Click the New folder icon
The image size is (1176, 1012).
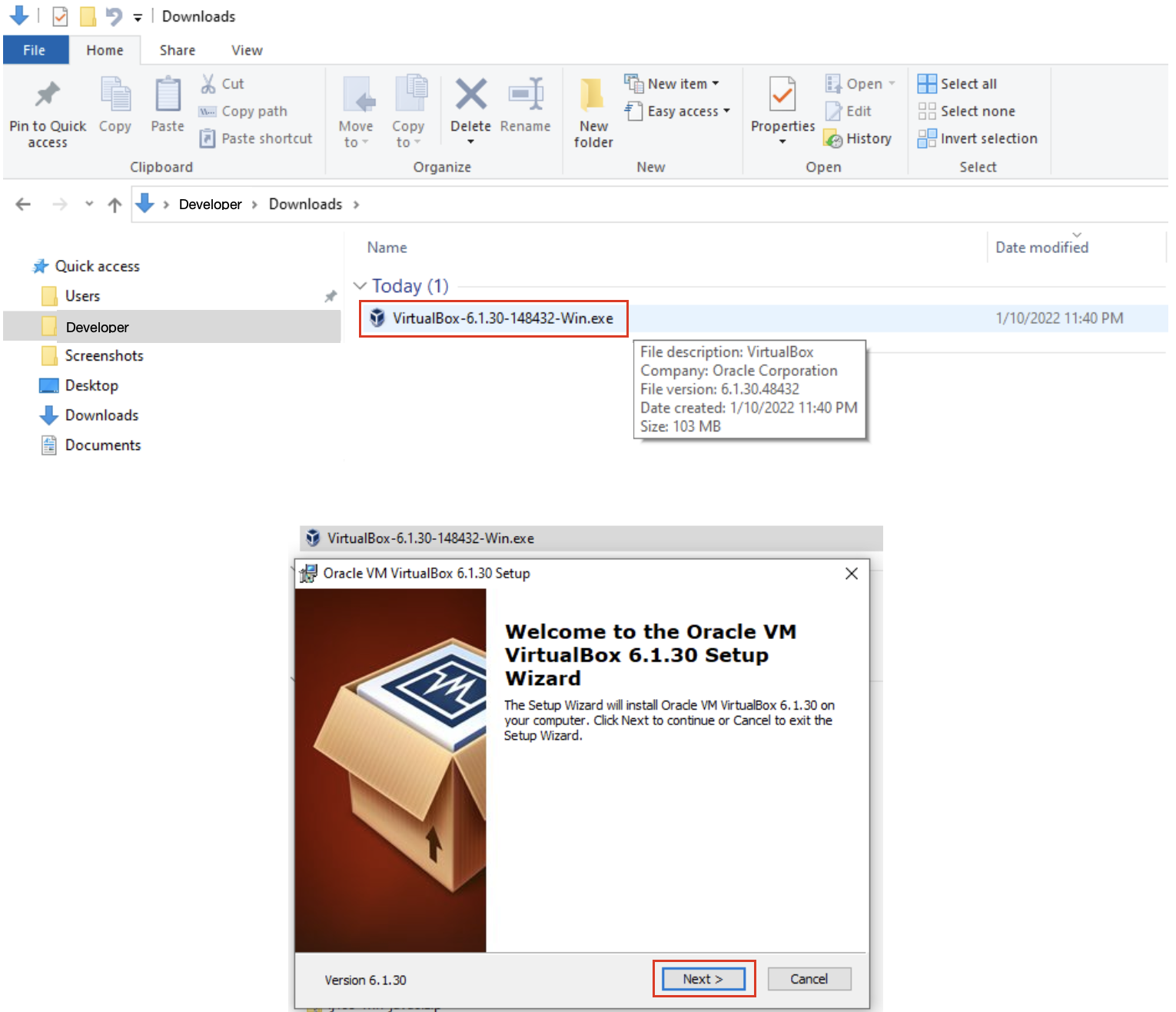pyautogui.click(x=593, y=95)
